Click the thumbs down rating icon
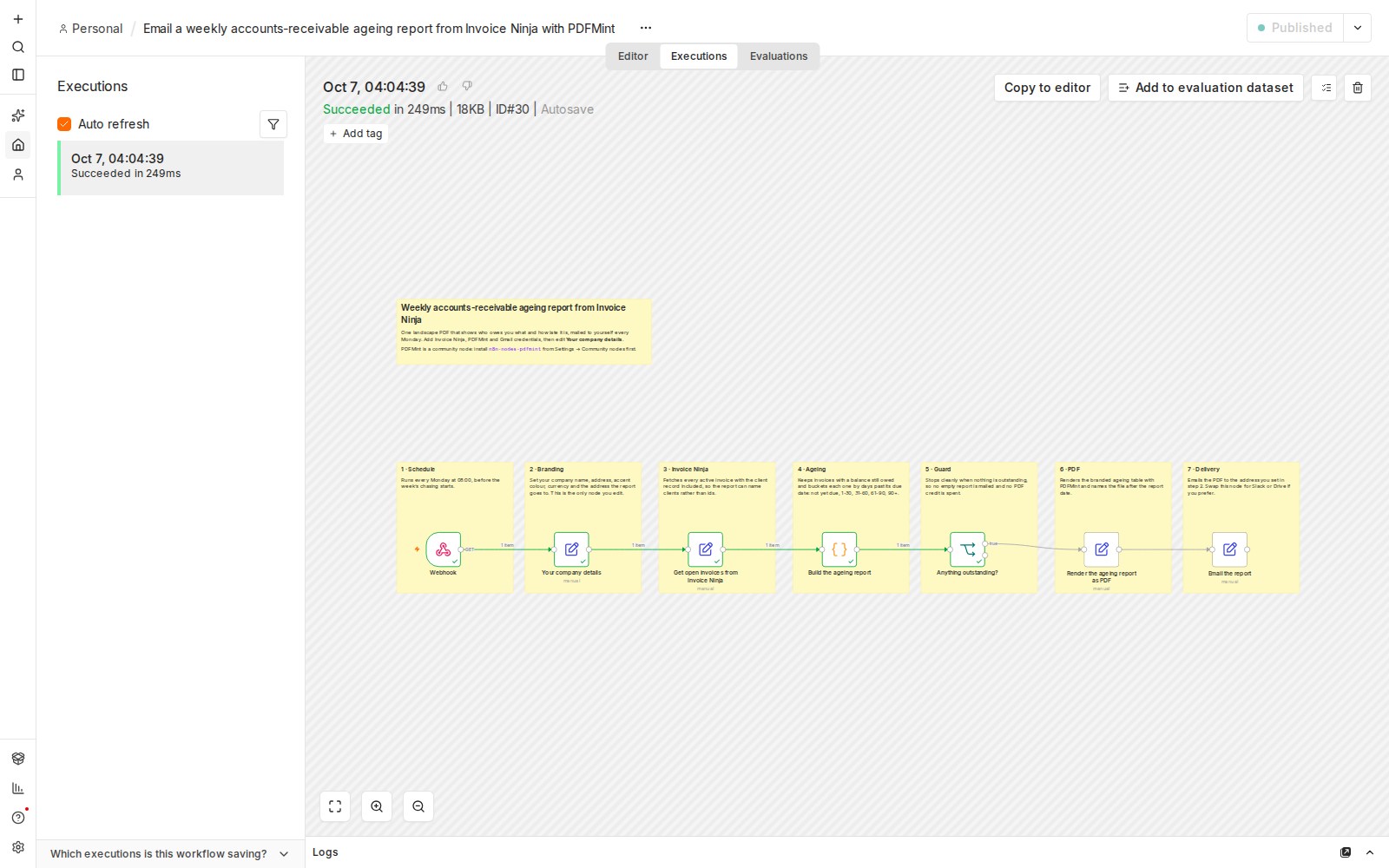This screenshot has width=1389, height=868. (467, 86)
